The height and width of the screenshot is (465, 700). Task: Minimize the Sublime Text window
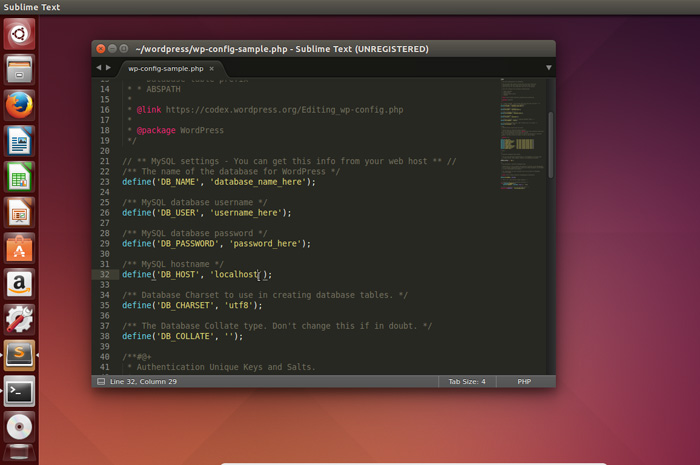click(112, 49)
